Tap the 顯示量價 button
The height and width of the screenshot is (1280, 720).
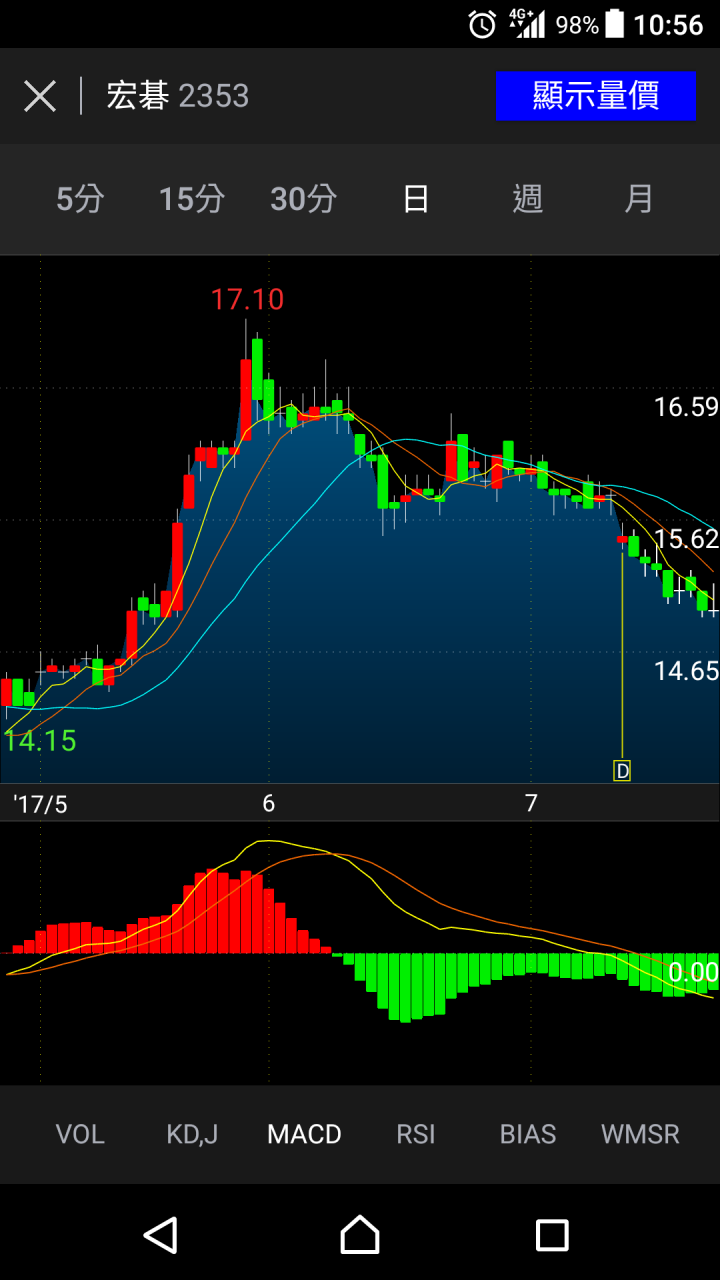595,96
